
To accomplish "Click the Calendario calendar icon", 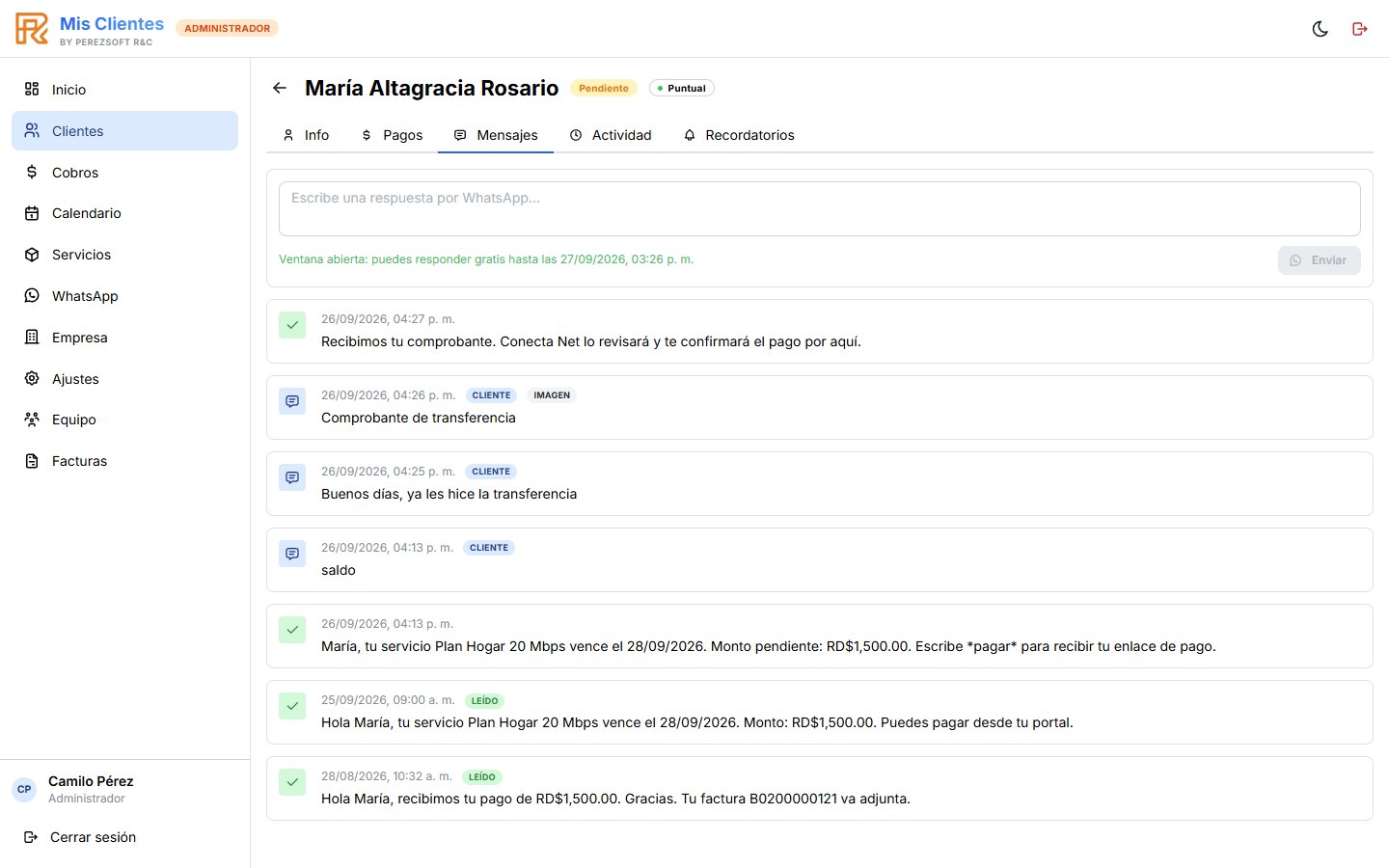I will 32,213.
